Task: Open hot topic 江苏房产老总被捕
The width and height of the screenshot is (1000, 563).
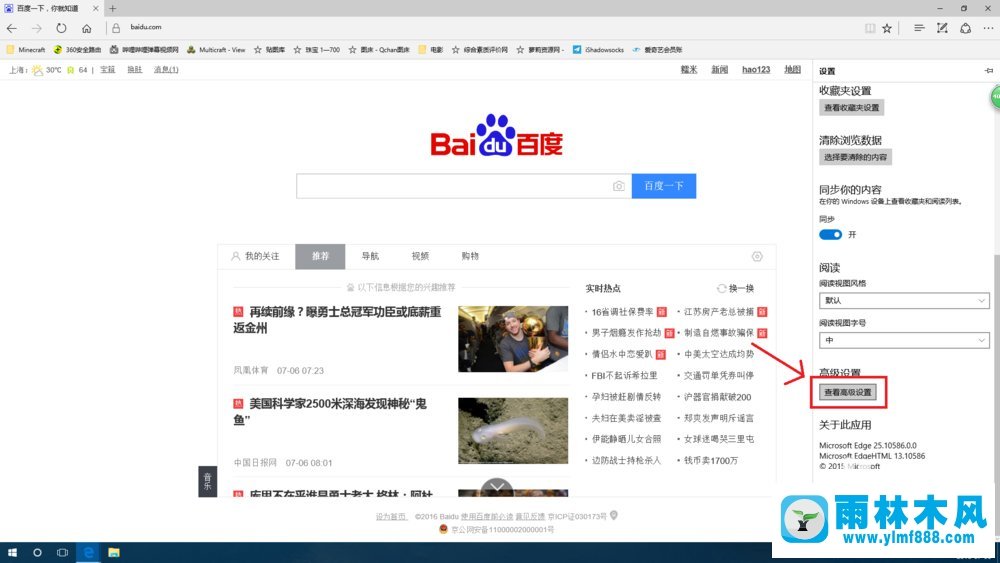Action: (x=719, y=312)
